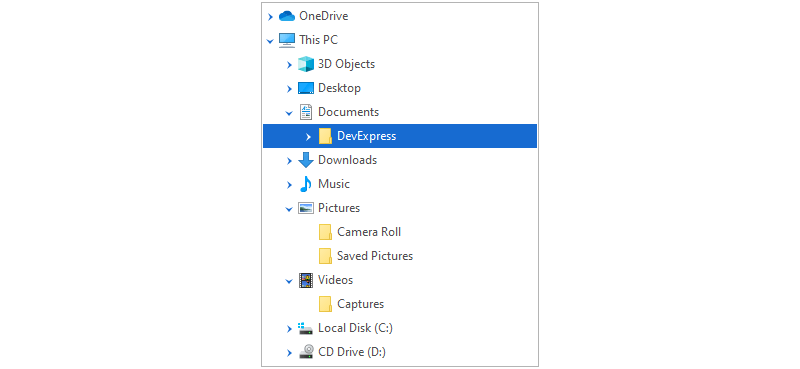Screen dimensions: 800x369
Task: Collapse the Pictures node
Action: pyautogui.click(x=289, y=209)
